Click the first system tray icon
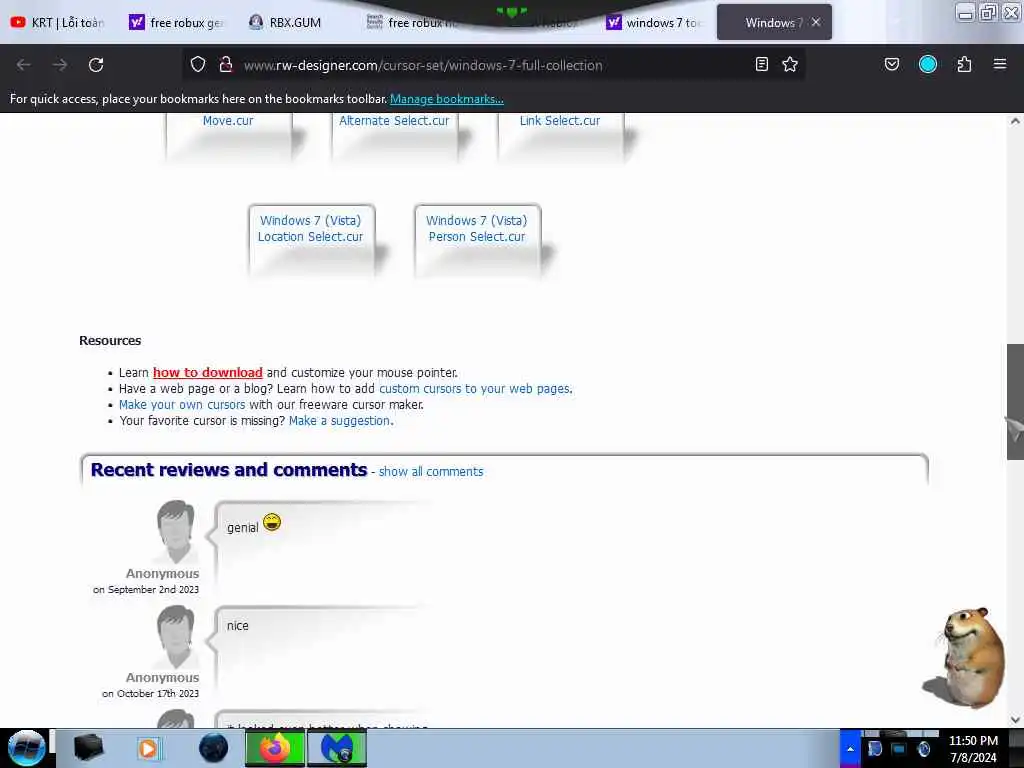Viewport: 1024px width, 768px height. 875,749
